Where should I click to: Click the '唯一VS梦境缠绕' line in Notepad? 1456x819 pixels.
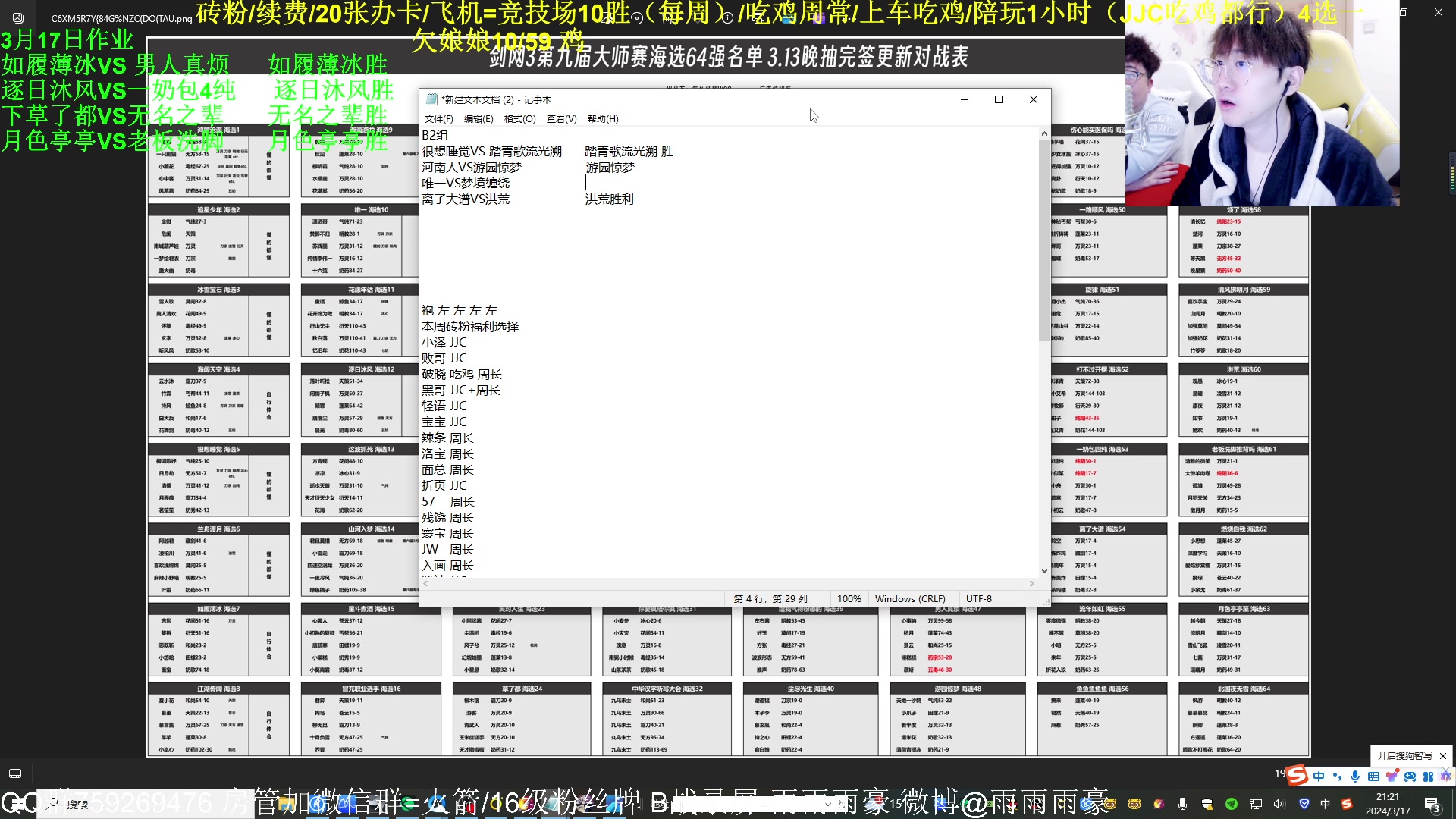(466, 184)
